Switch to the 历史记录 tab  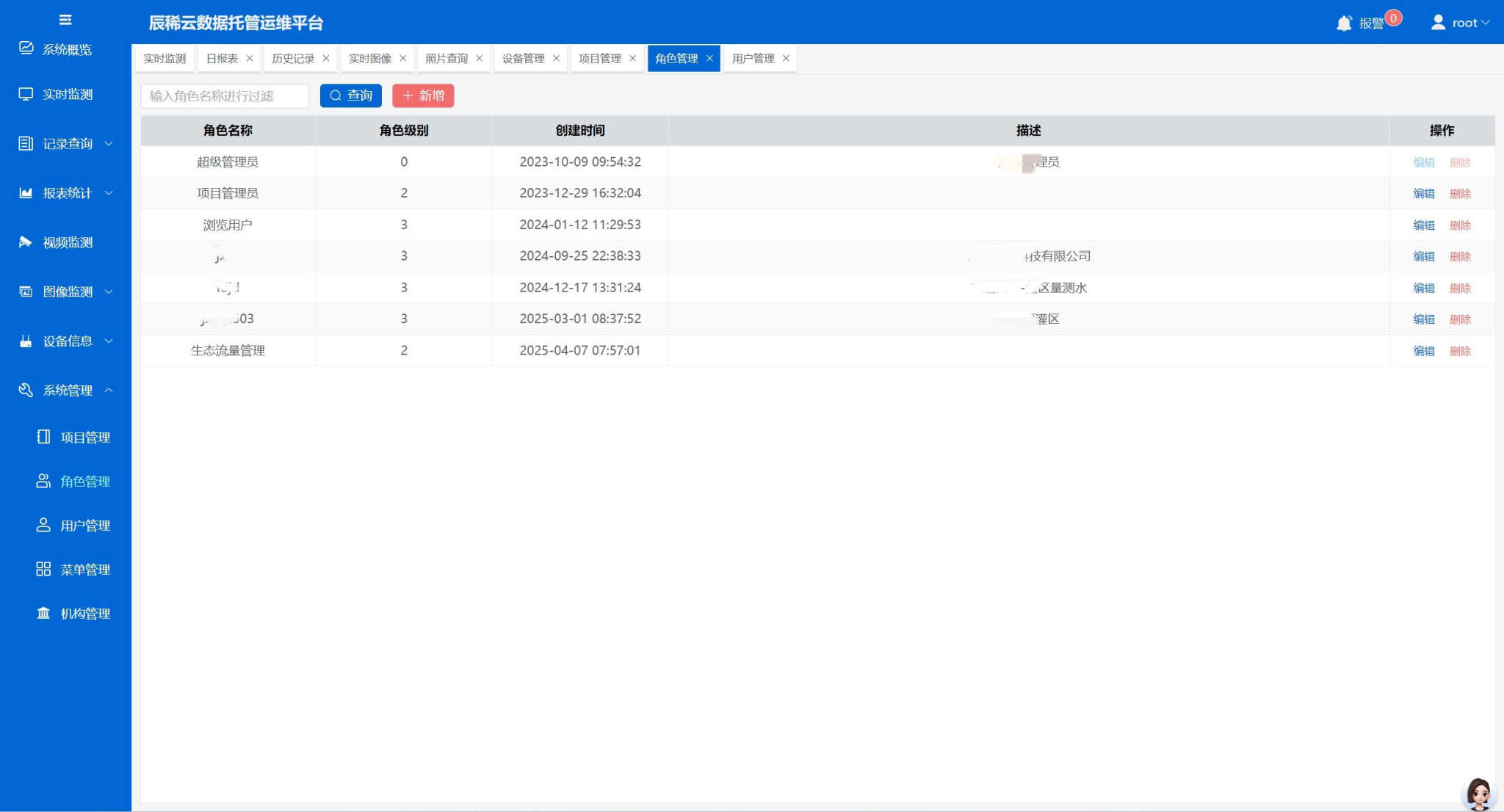tap(293, 59)
